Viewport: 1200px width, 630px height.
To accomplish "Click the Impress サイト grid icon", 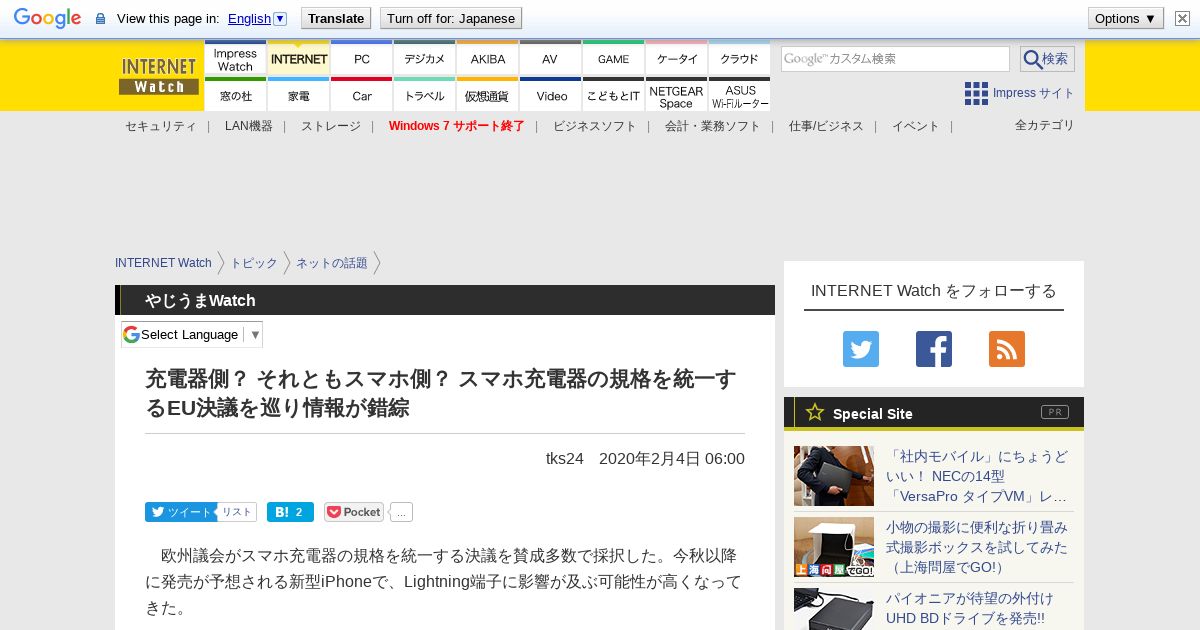I will (x=976, y=93).
